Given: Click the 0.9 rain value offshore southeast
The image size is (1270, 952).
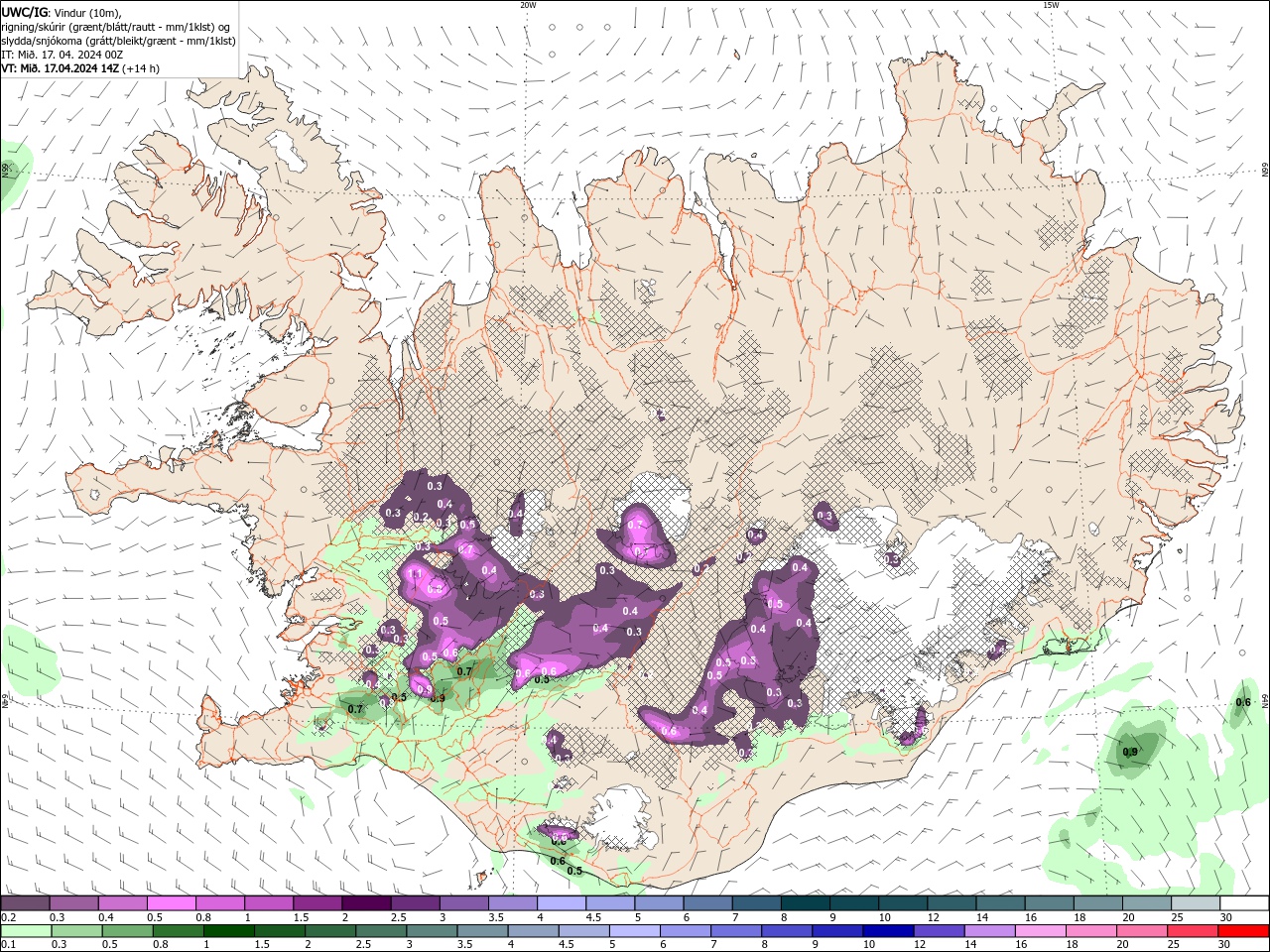Looking at the screenshot, I should point(1129,752).
